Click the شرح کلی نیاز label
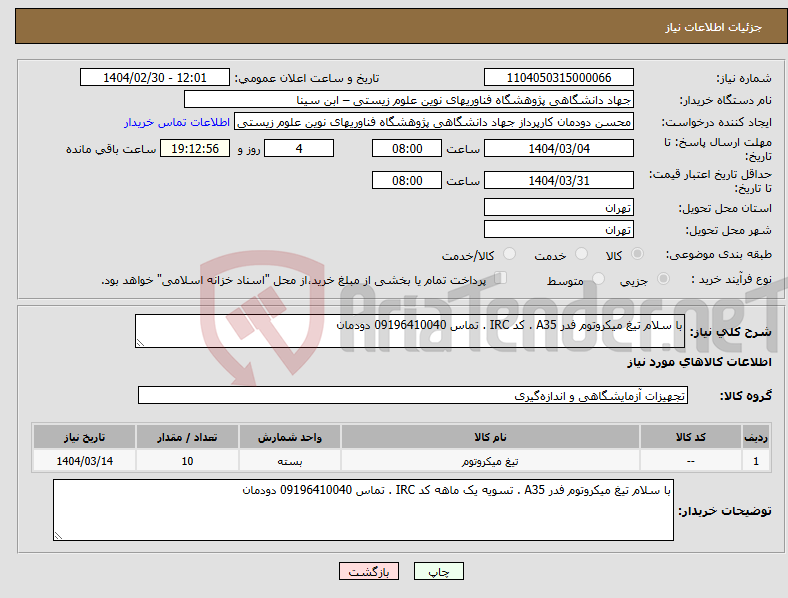The height and width of the screenshot is (598, 788). [x=730, y=332]
